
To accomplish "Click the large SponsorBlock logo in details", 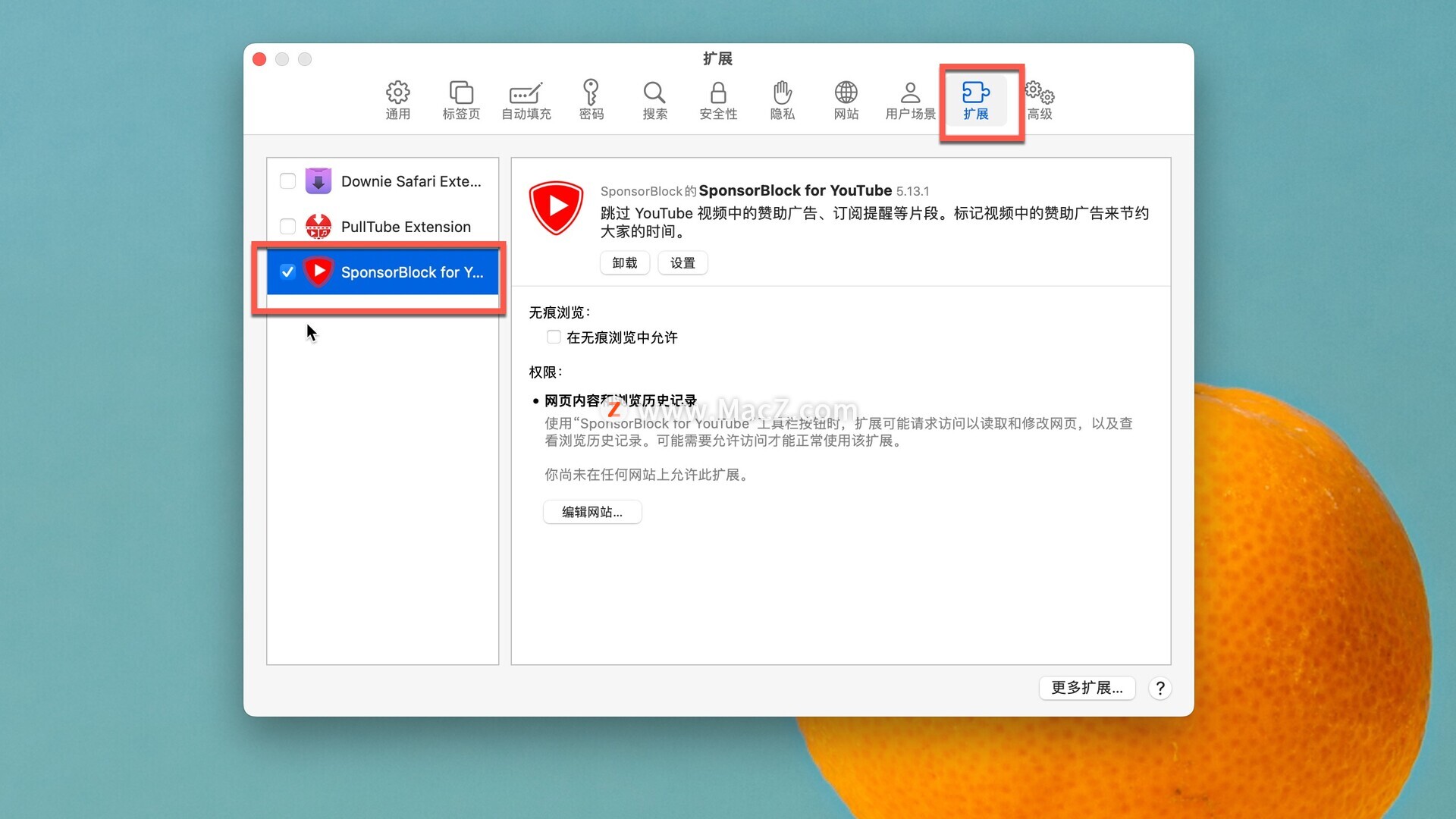I will (556, 209).
